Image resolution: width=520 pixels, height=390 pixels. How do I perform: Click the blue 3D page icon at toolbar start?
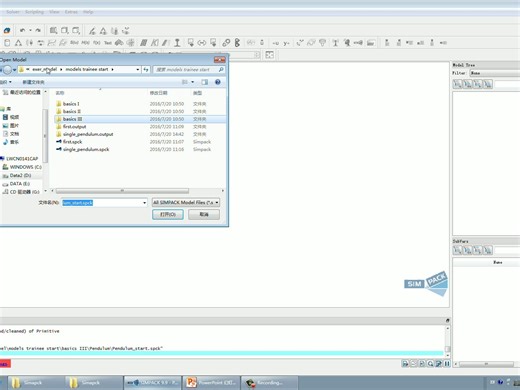pos(7,31)
